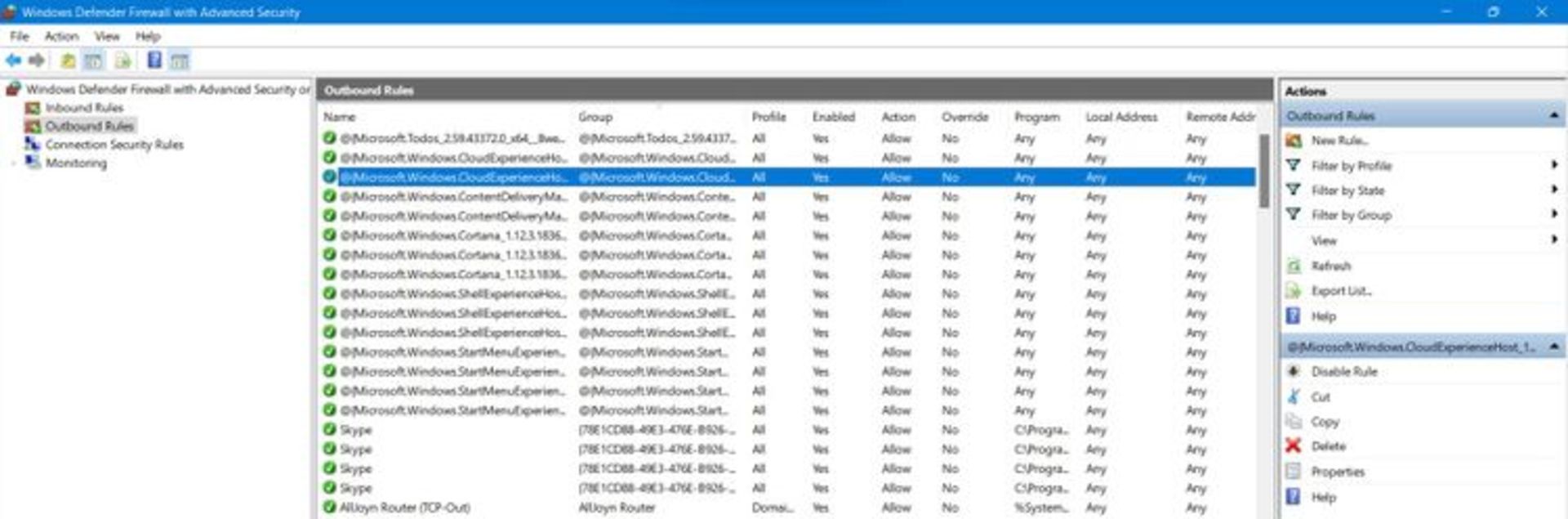
Task: Click the New Rule icon in Actions
Action: [x=1294, y=141]
